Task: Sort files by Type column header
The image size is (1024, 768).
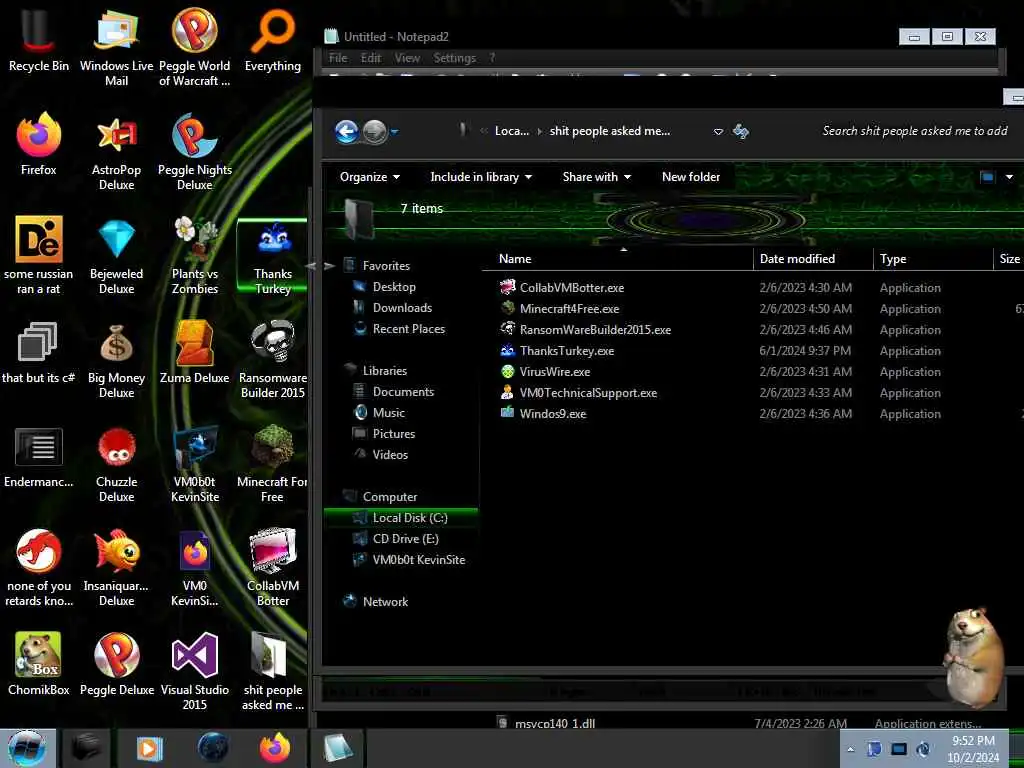Action: [933, 259]
